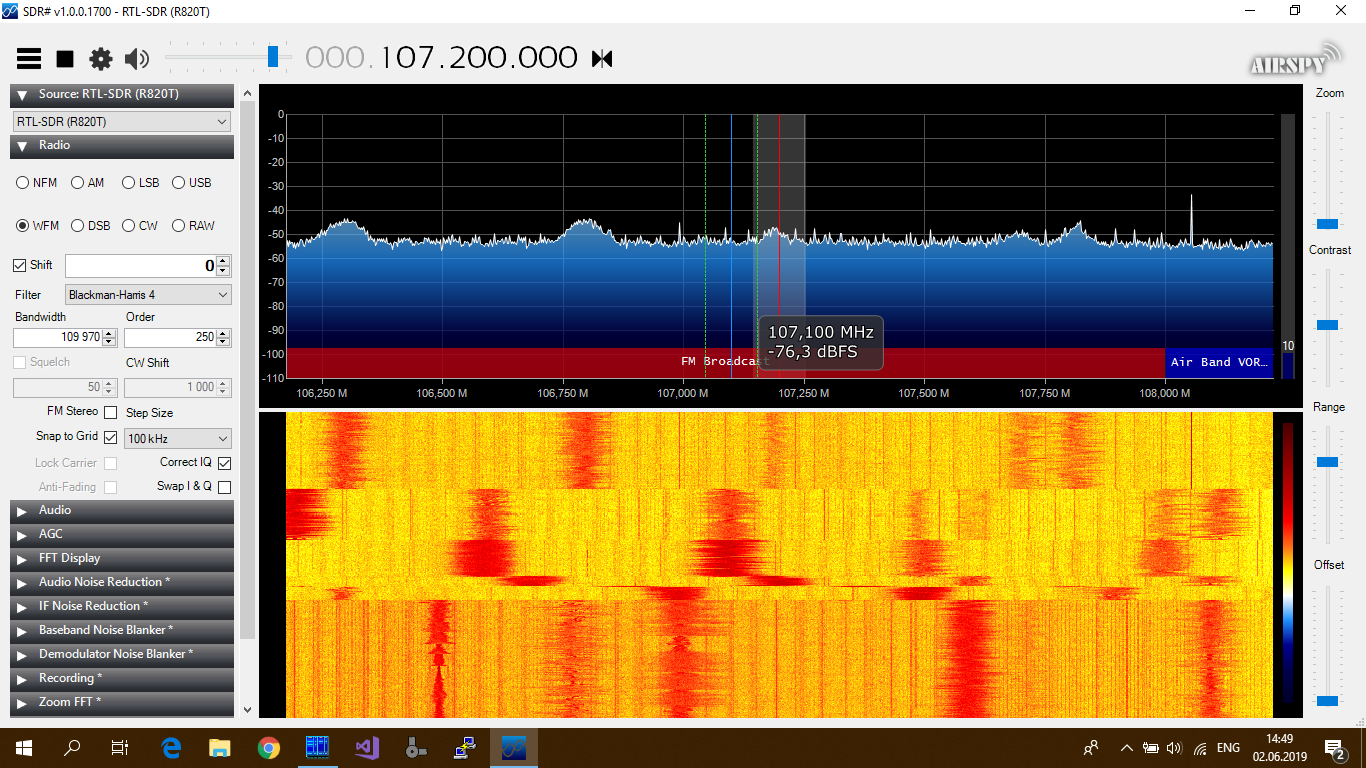Open Microsoft Edge from the taskbar

click(x=171, y=747)
